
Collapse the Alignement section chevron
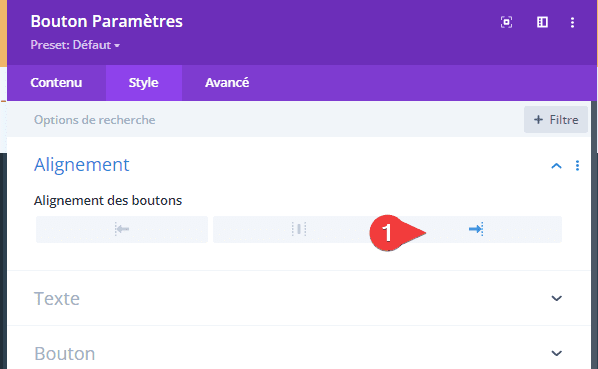click(x=556, y=166)
